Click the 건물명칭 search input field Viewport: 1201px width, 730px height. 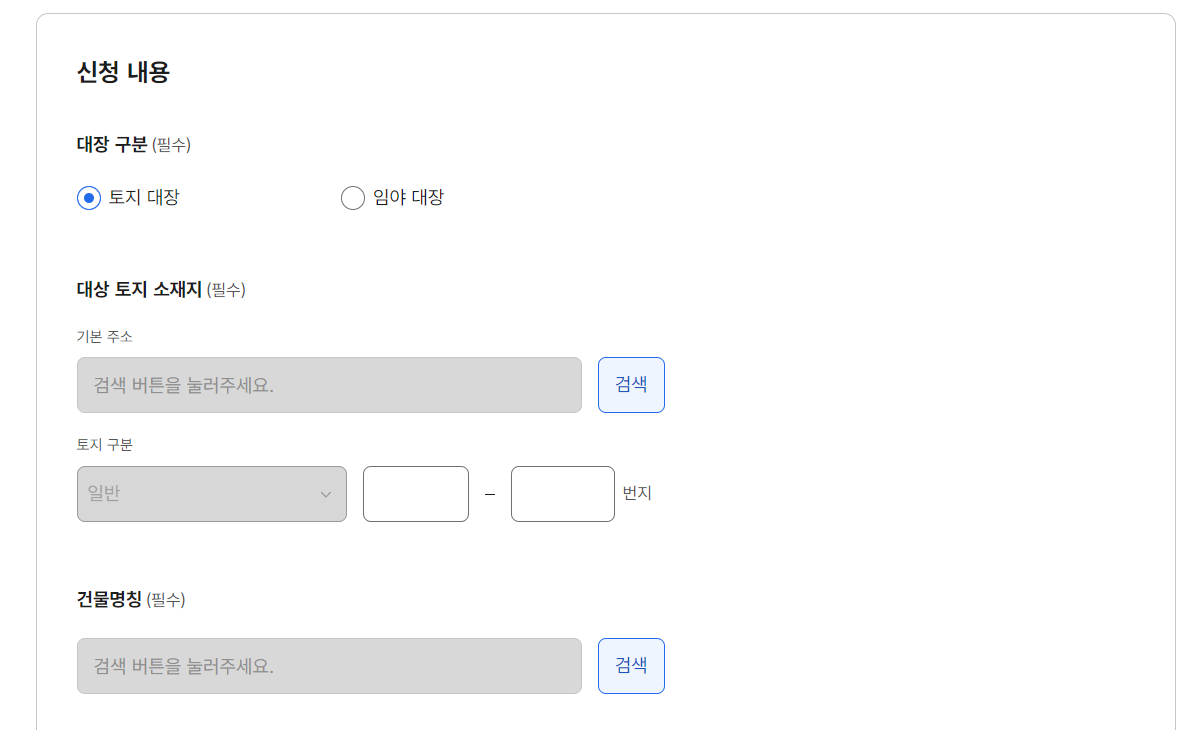click(329, 665)
